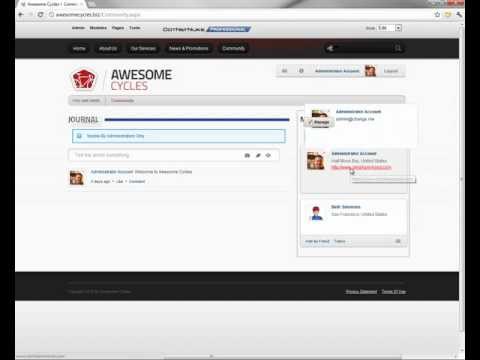This screenshot has width=480, height=360.
Task: Open the Pages menu in the control bar
Action: [118, 28]
